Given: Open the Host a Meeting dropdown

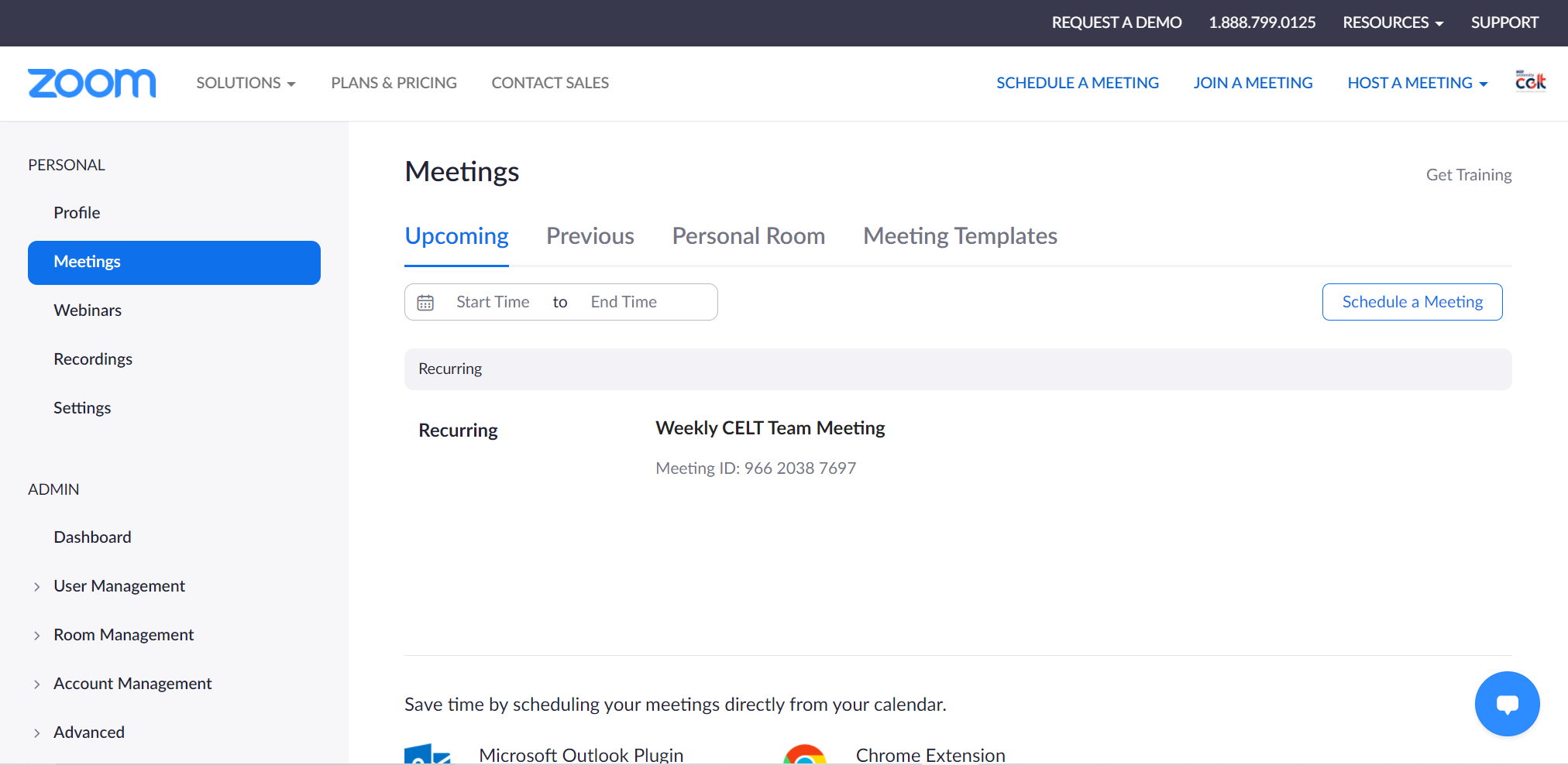Looking at the screenshot, I should tap(1417, 83).
